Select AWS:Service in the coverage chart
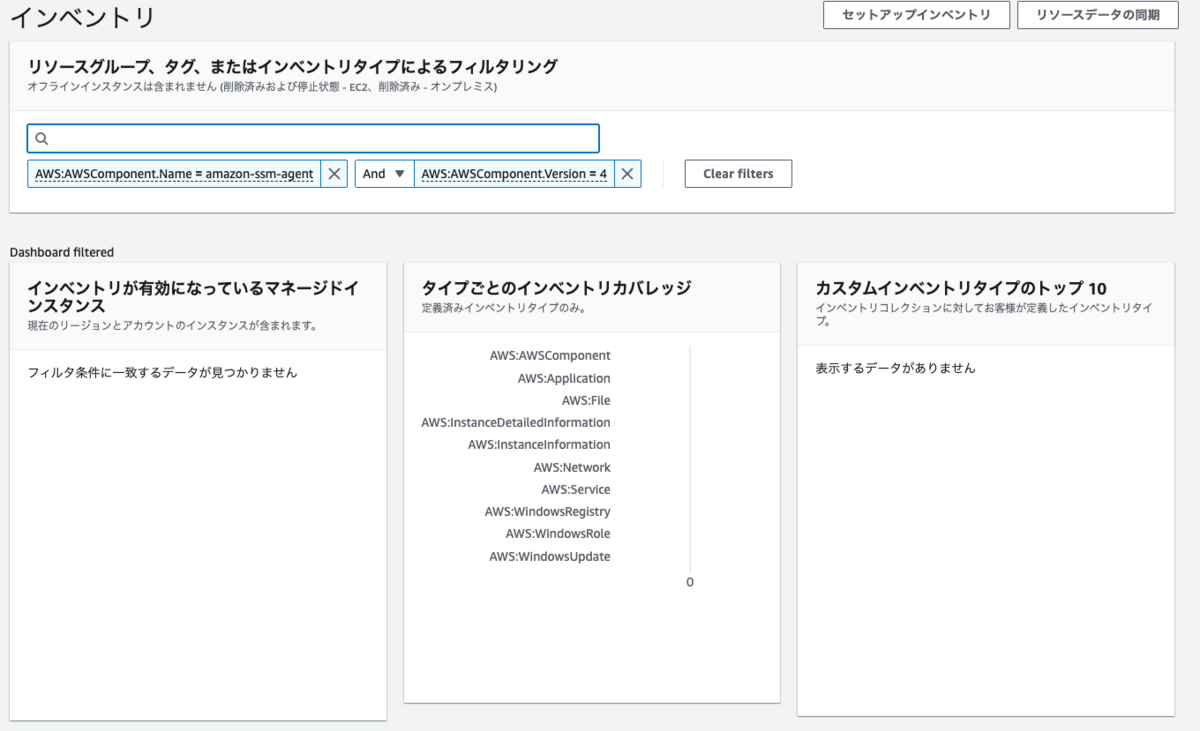The image size is (1200, 731). (x=576, y=489)
